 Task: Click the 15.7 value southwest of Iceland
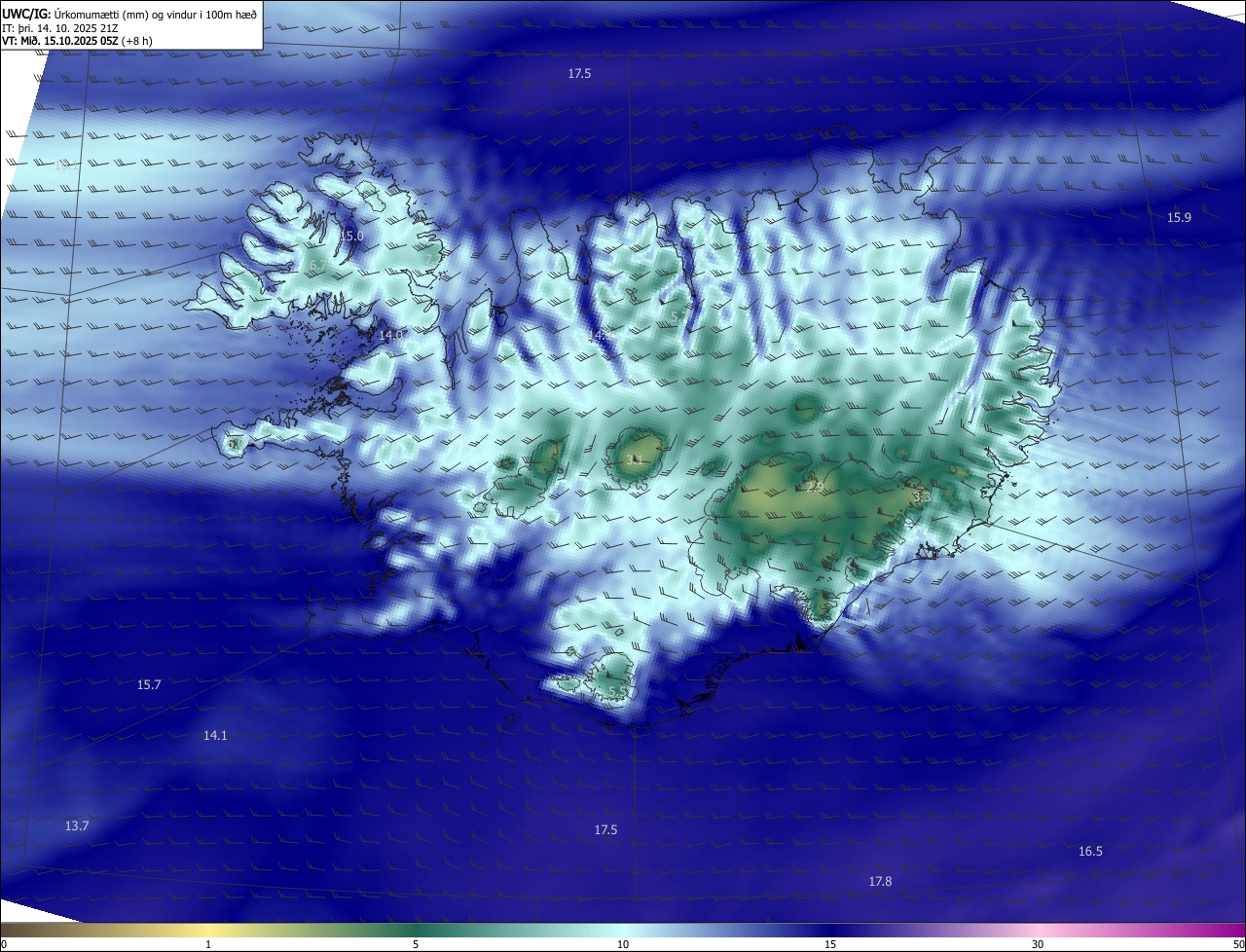coord(149,685)
